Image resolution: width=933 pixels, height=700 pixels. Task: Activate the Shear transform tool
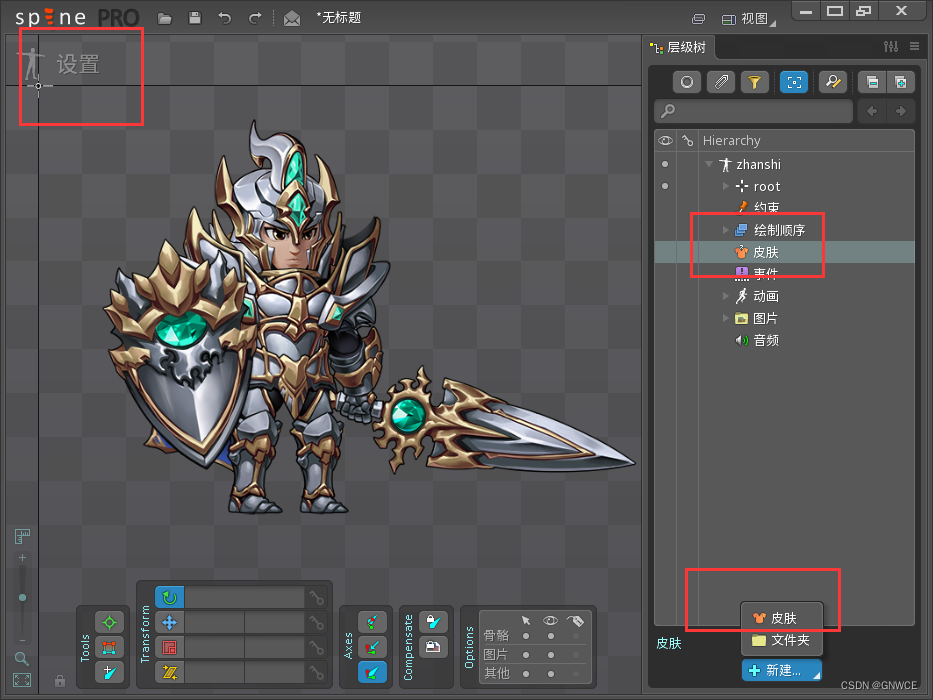[x=170, y=673]
